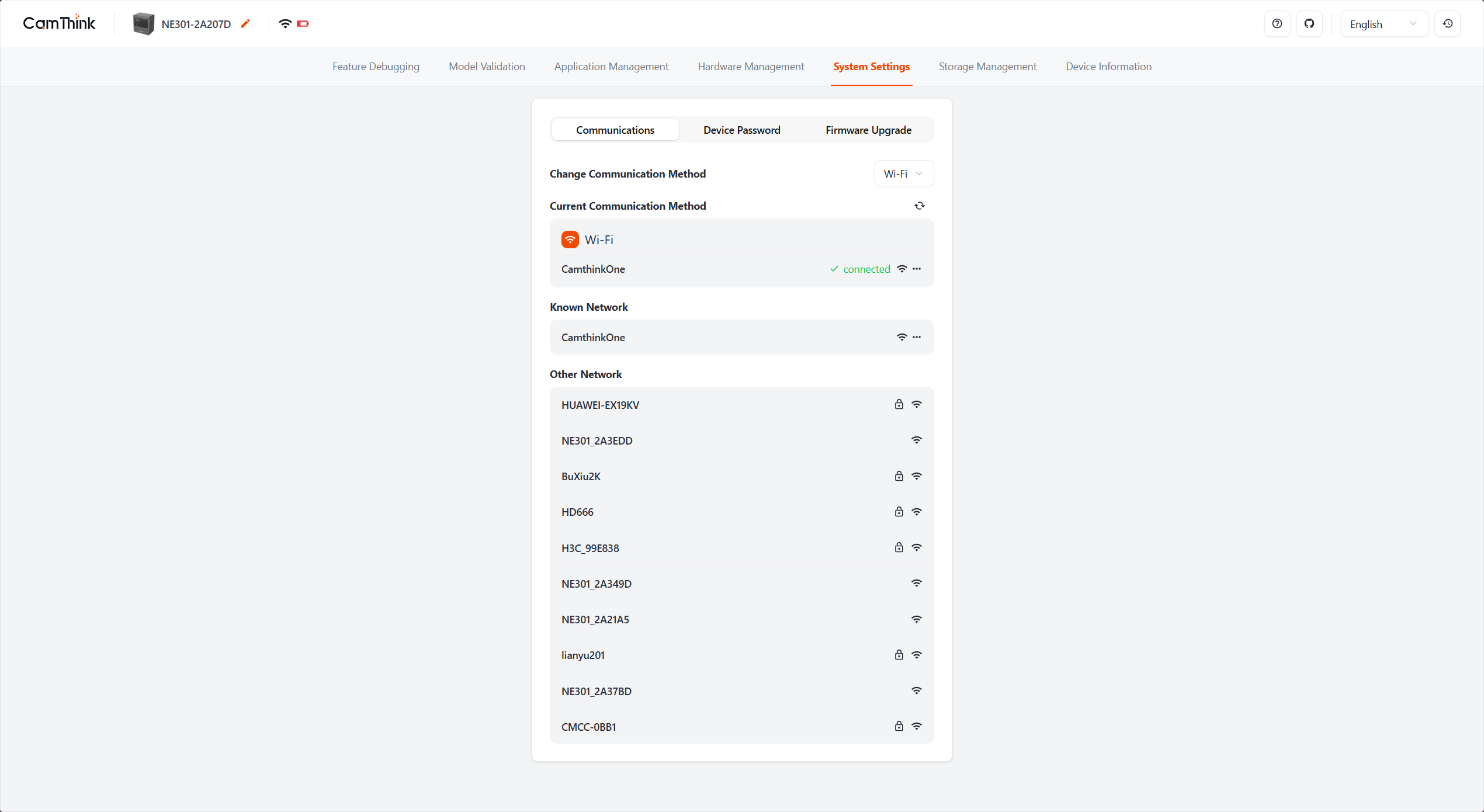Open Wi-Fi communication method dropdown
Screen dimensions: 1484x812
pyautogui.click(x=903, y=173)
